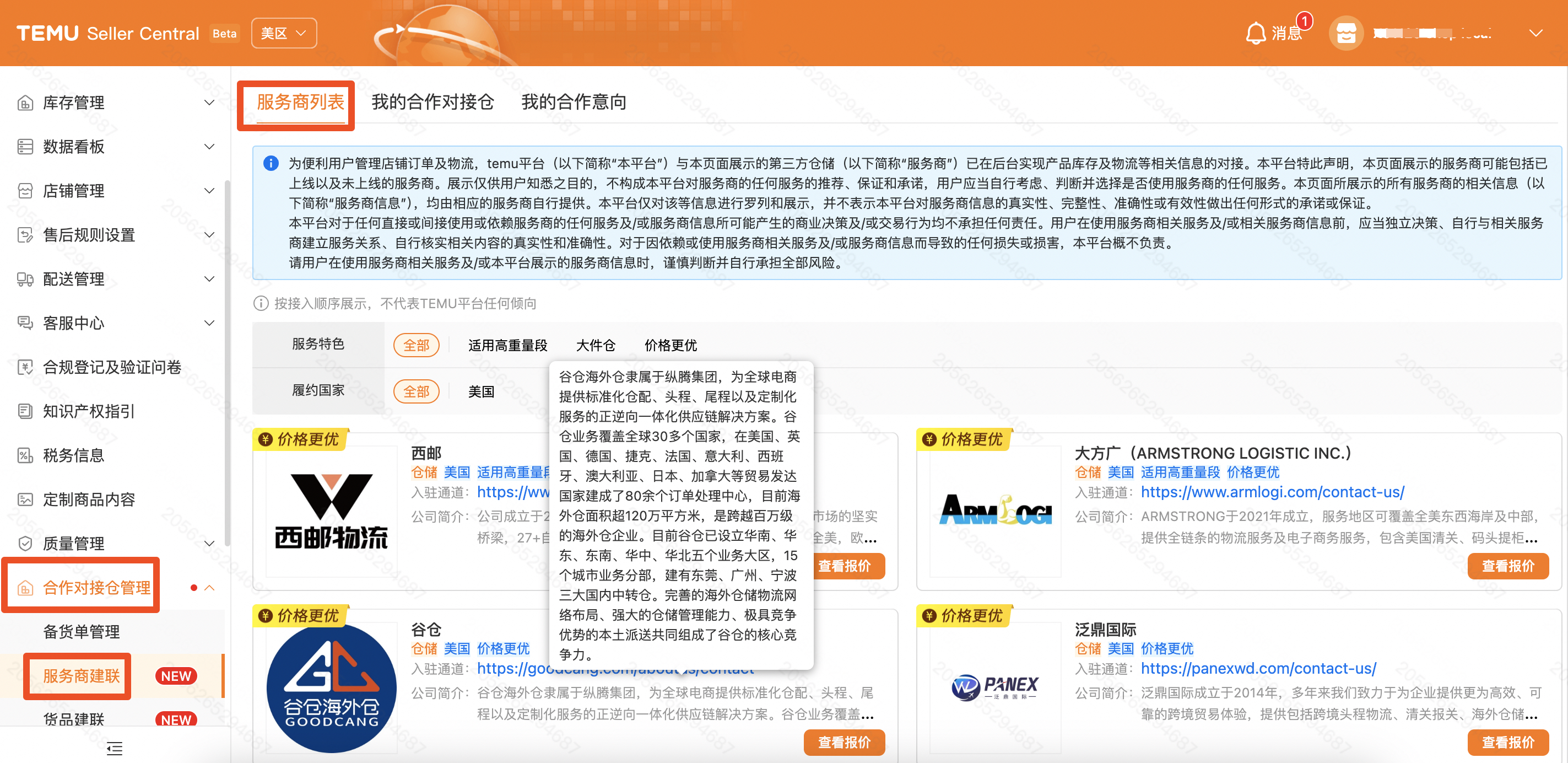Expand the 库存管理 menu chevron
The width and height of the screenshot is (1568, 763).
click(209, 103)
